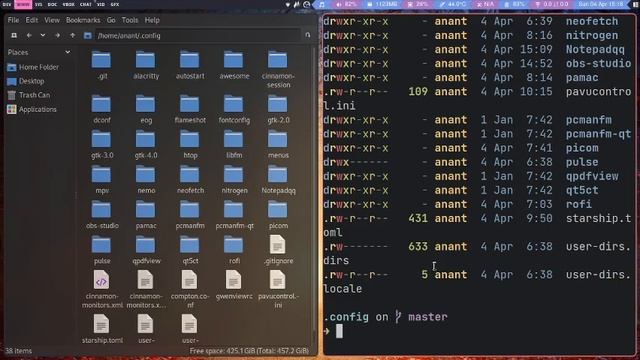Viewport: 640px width, 360px height.
Task: Click the terminal prompt cursor
Action: pyautogui.click(x=339, y=331)
